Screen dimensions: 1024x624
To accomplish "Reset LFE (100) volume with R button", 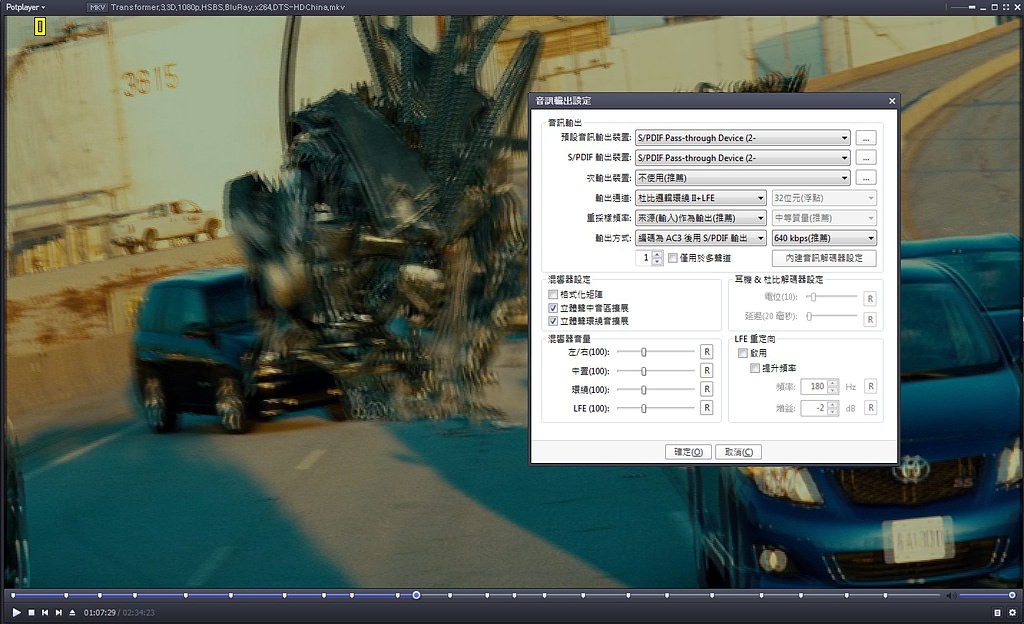I will click(707, 408).
